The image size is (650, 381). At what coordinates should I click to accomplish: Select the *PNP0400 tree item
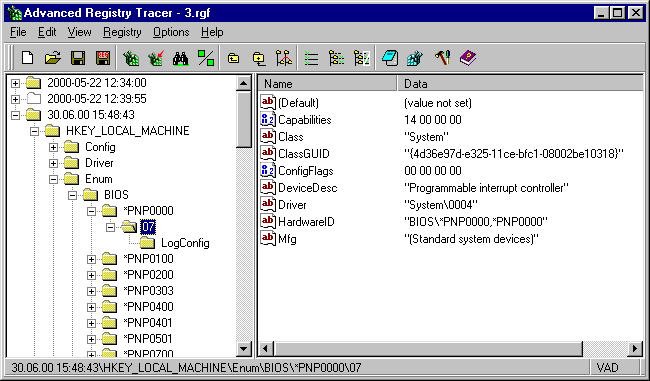click(x=148, y=307)
